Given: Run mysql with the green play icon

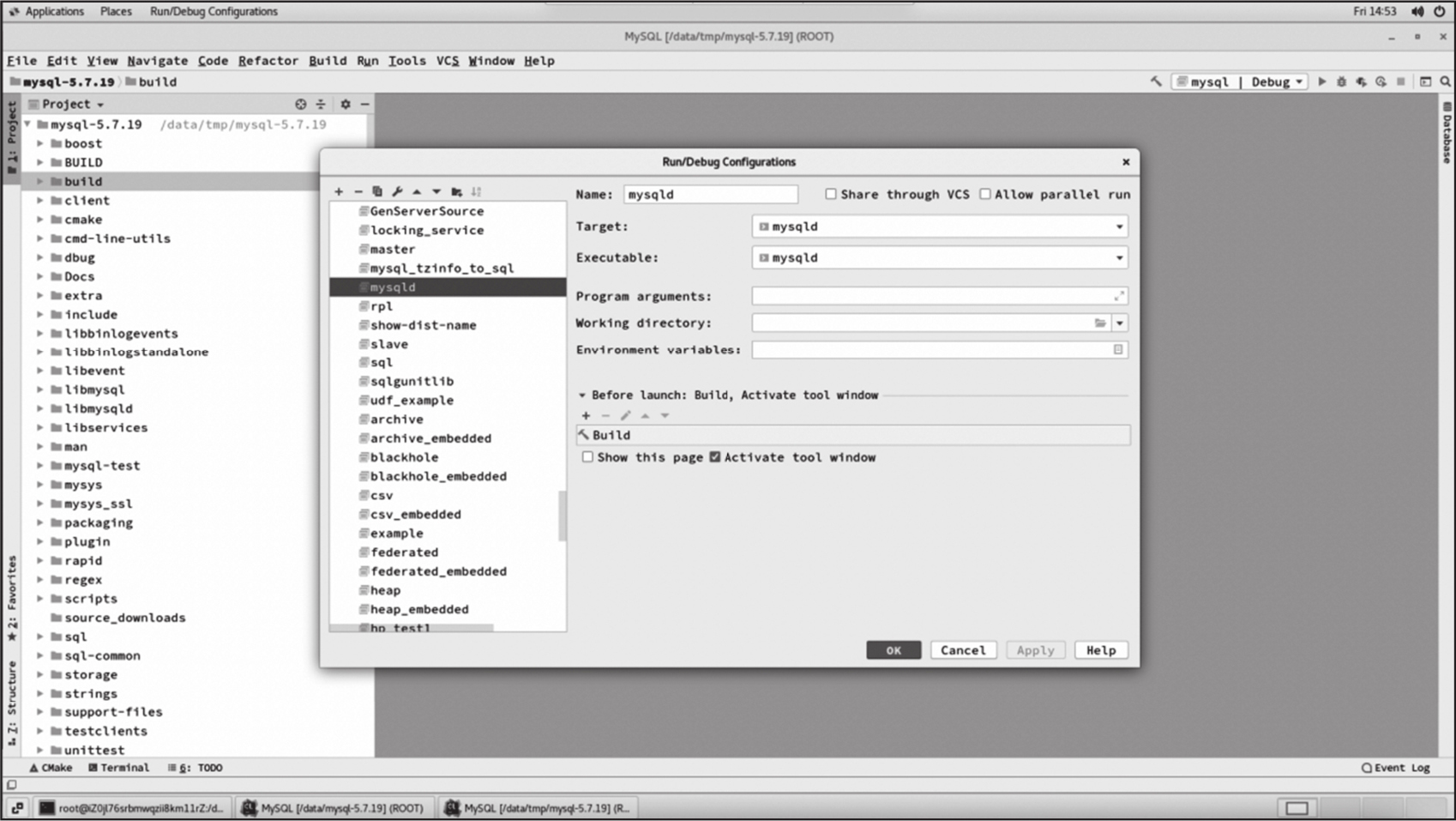Looking at the screenshot, I should click(x=1322, y=82).
